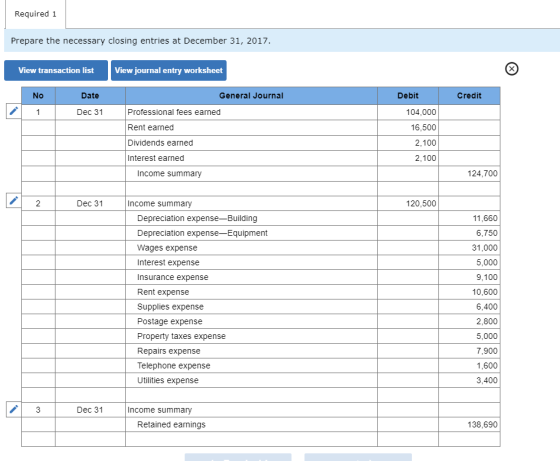Select the Depreciation expense—Building account cell
The image size is (560, 461).
click(251, 218)
